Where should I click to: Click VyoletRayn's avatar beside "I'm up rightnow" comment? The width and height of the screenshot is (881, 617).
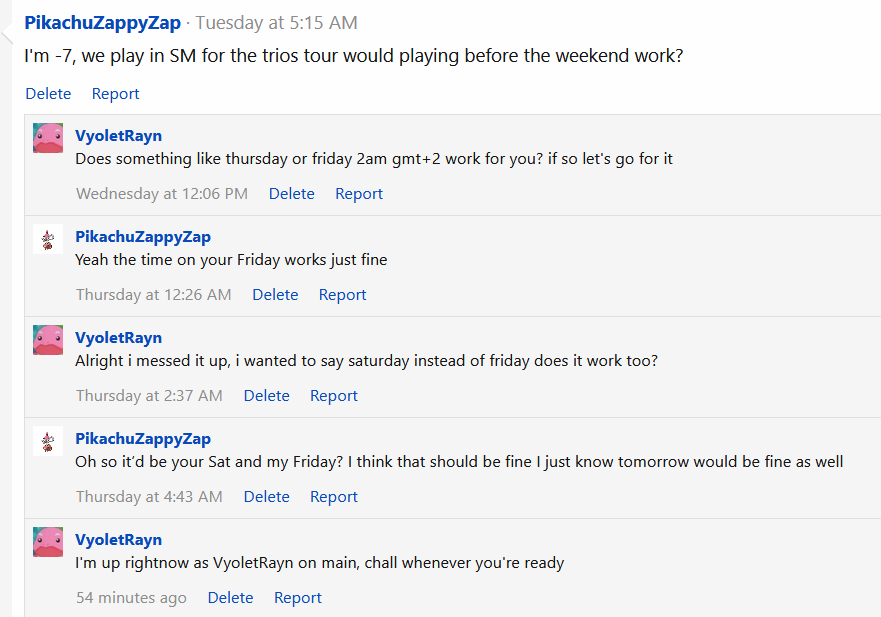click(48, 542)
